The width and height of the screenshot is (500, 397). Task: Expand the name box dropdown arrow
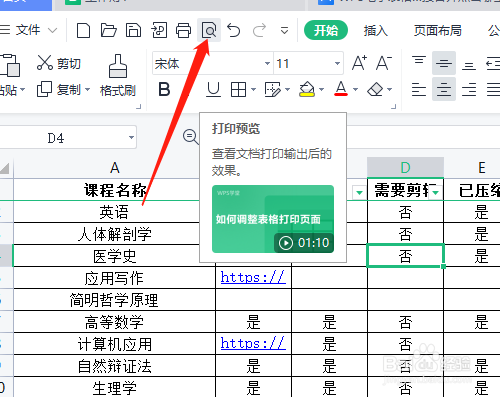point(131,137)
